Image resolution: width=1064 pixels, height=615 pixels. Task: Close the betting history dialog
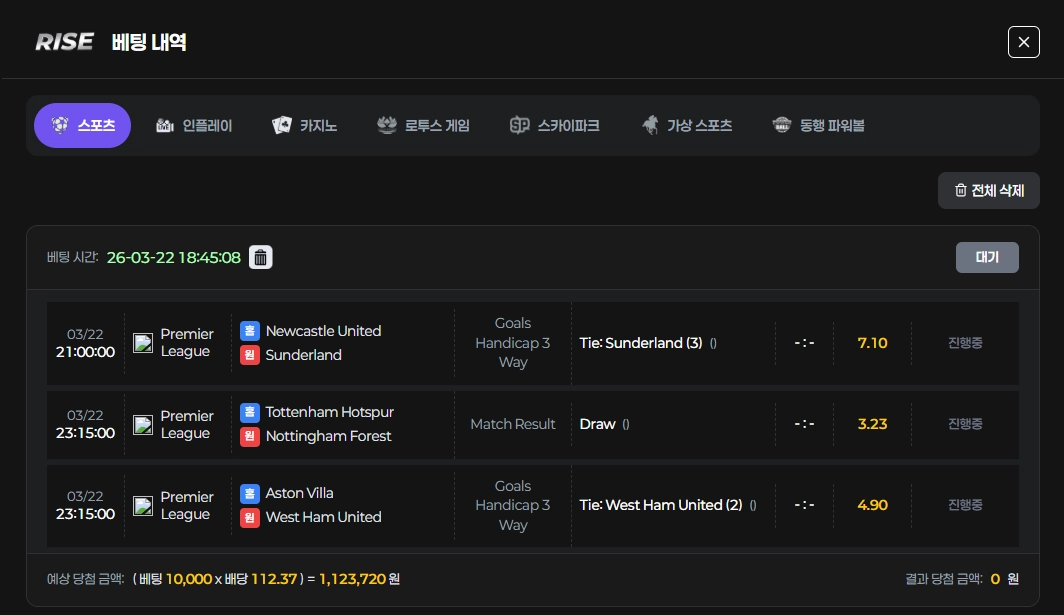(x=1024, y=42)
